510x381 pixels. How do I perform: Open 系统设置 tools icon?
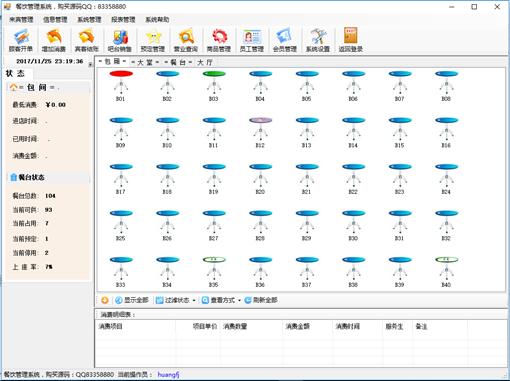318,40
